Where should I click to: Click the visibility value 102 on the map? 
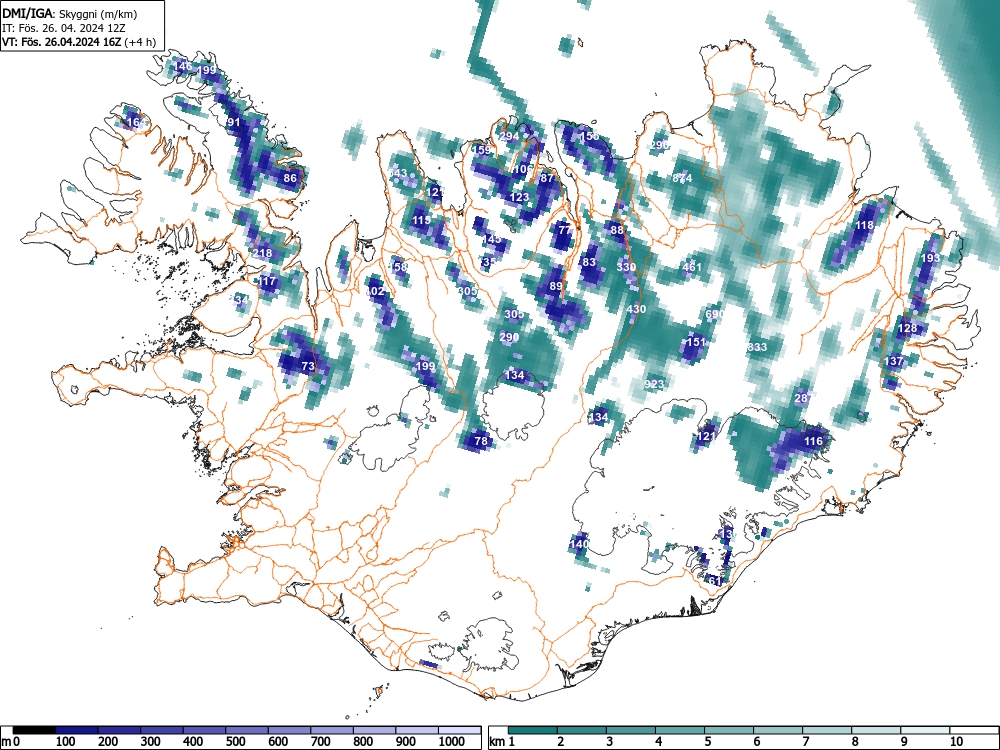[x=376, y=291]
